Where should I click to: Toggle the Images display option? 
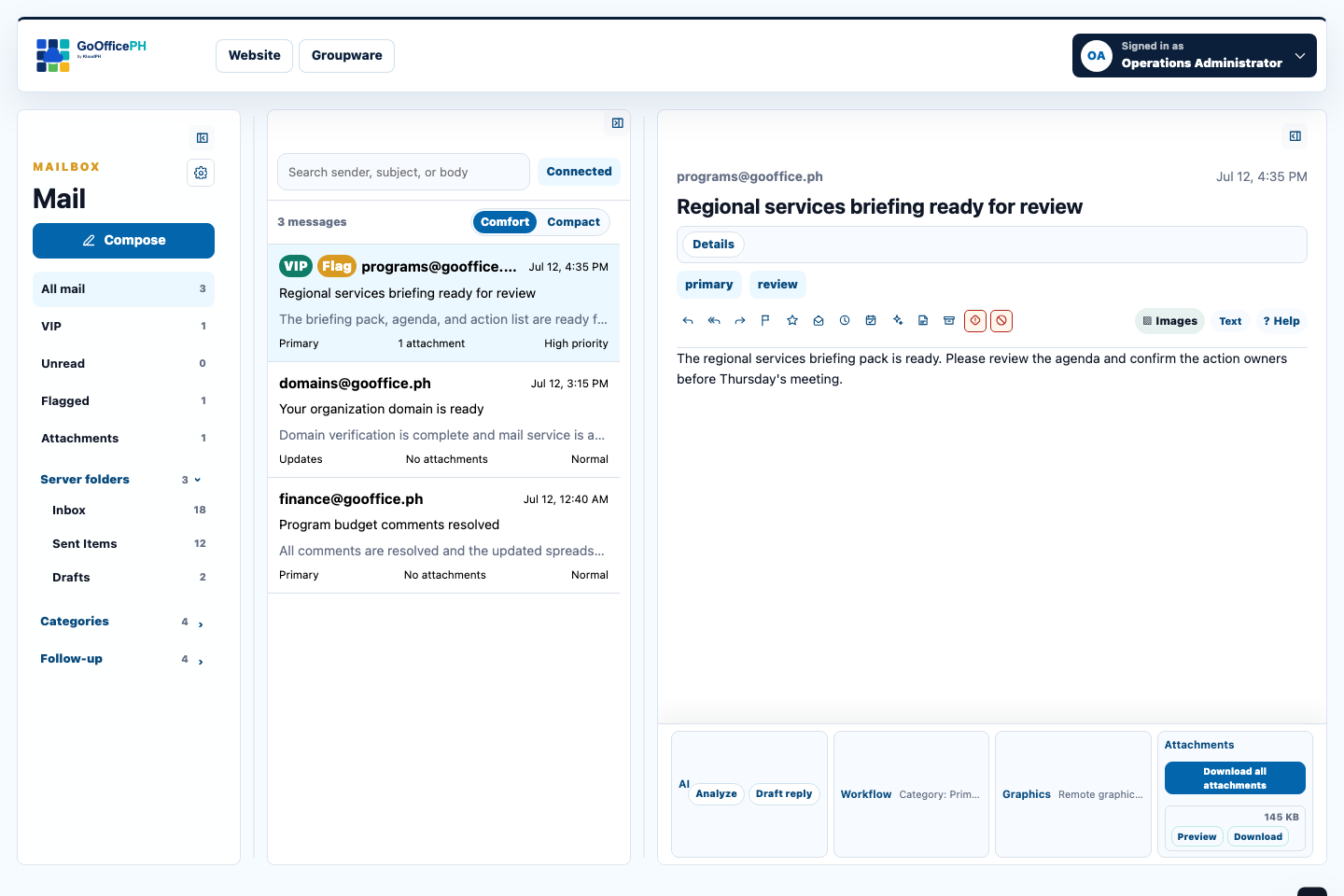click(x=1169, y=321)
